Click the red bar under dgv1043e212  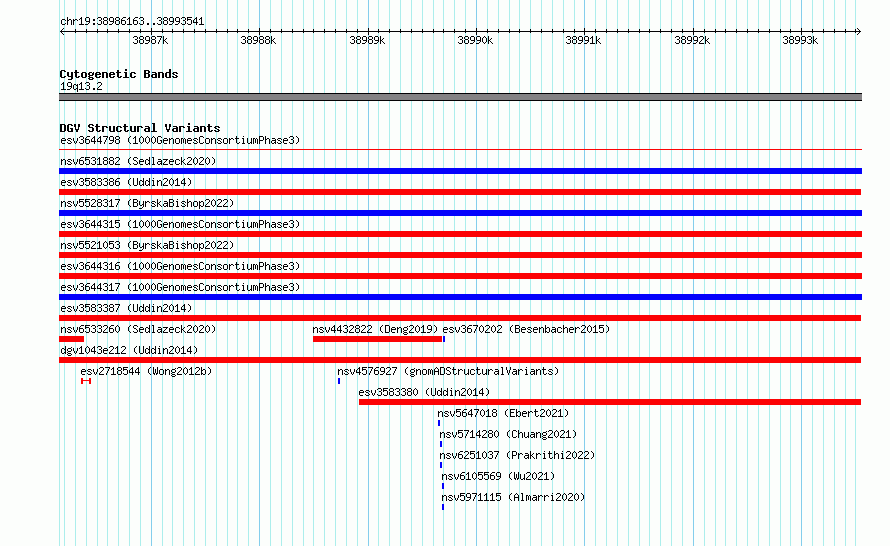(x=460, y=360)
